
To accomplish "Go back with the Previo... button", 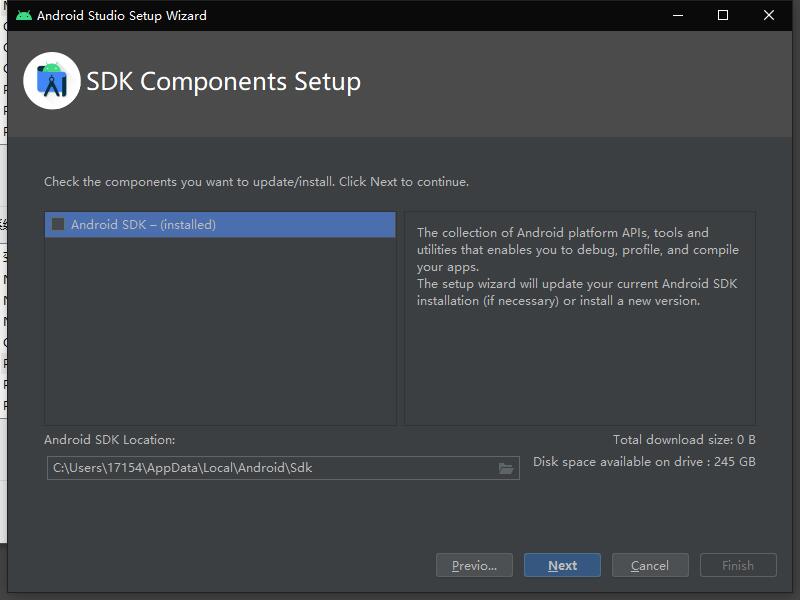I will point(474,565).
